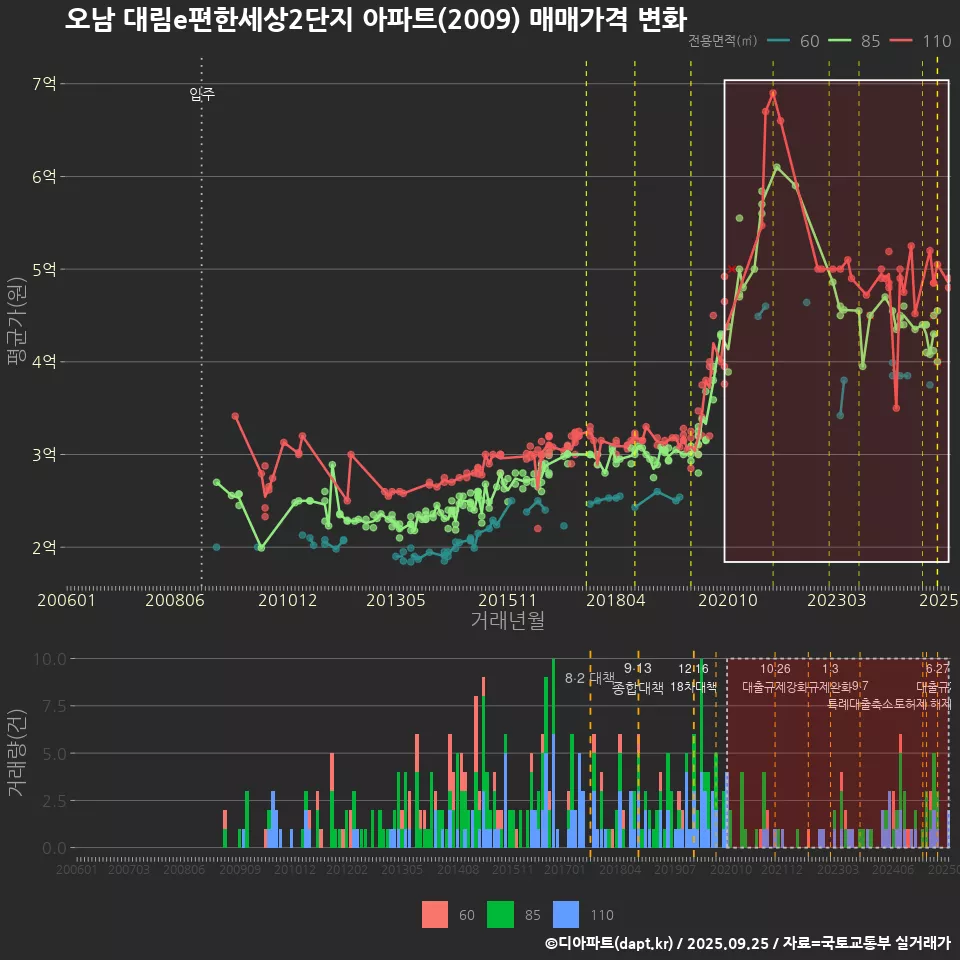This screenshot has height=960, width=960.
Task: Click the green 85 swatch in bottom legend
Action: click(500, 914)
